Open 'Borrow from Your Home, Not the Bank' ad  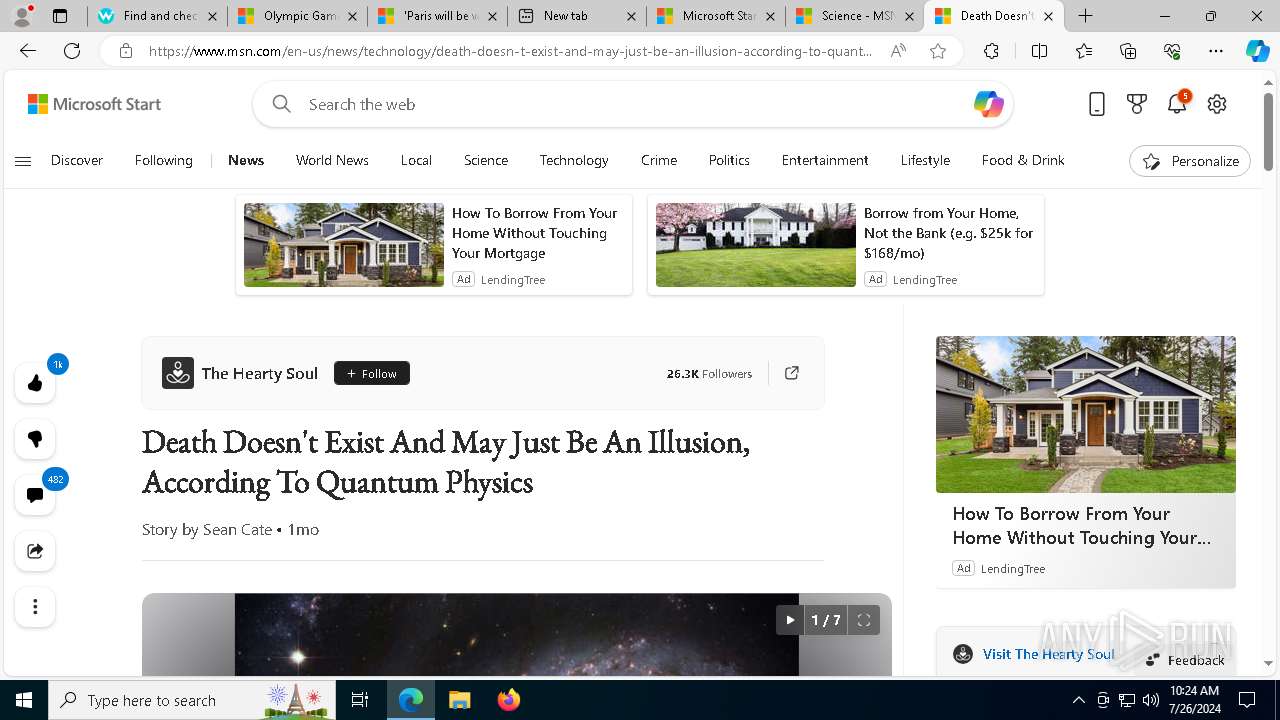point(845,245)
